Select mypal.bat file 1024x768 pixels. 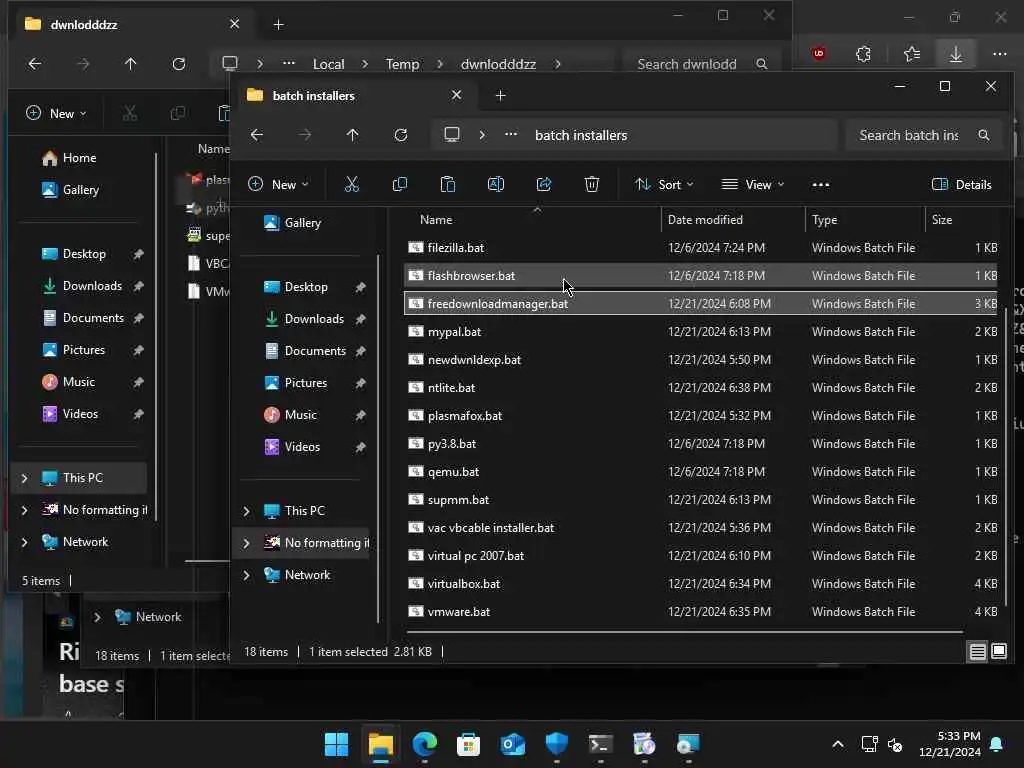point(701,332)
